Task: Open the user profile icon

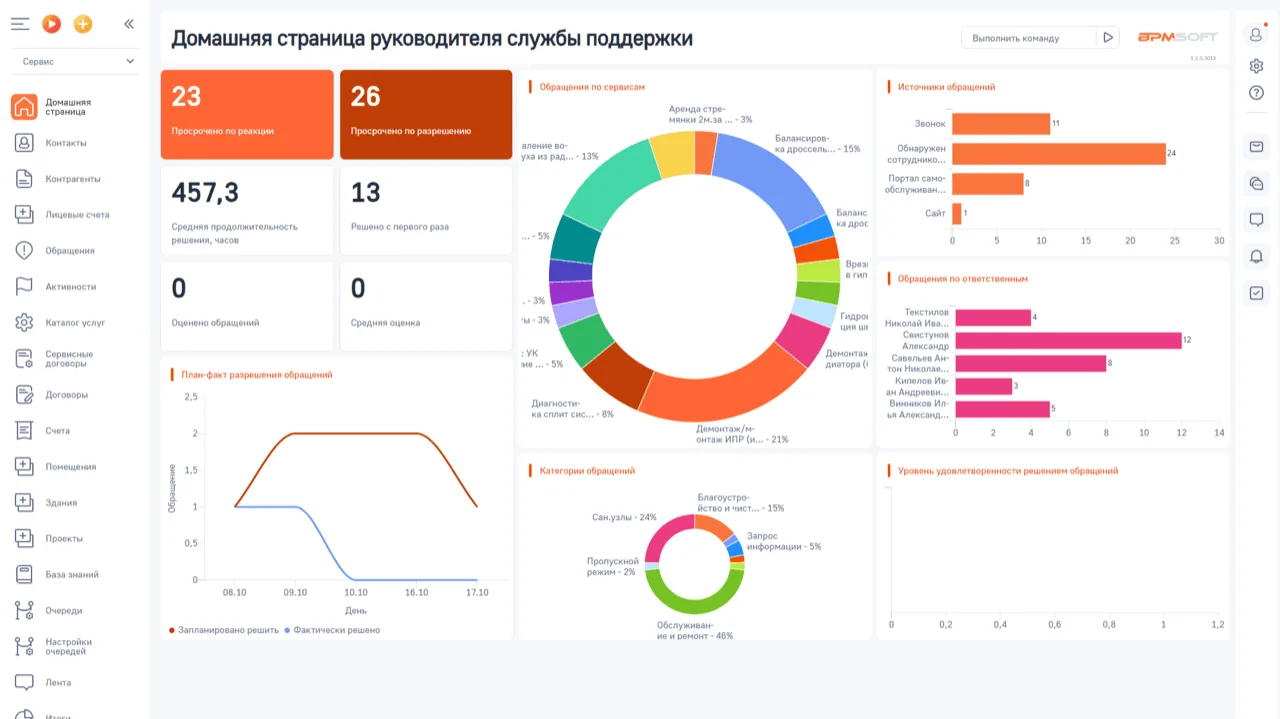Action: (1257, 34)
